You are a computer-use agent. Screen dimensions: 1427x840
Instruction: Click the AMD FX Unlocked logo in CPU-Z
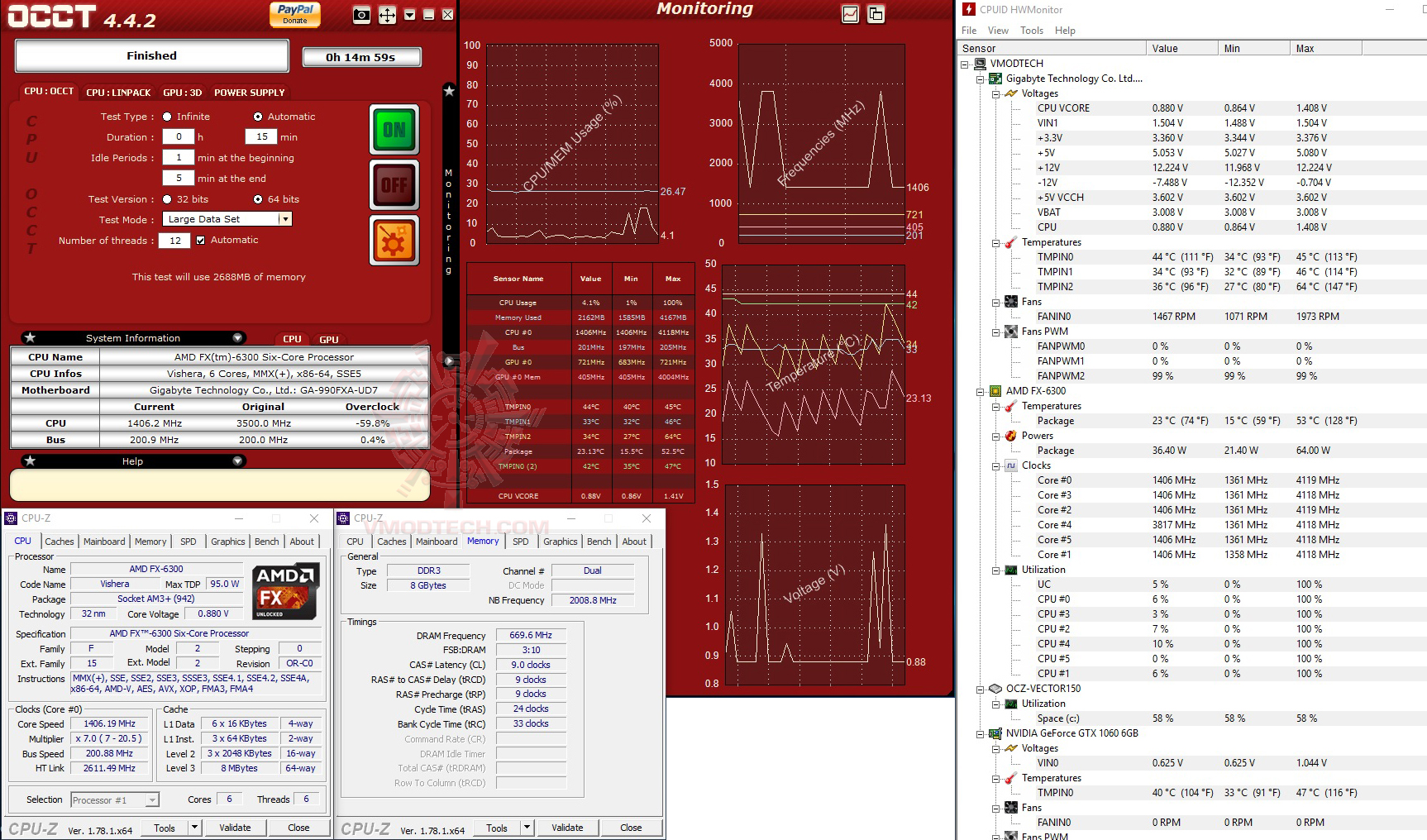pyautogui.click(x=285, y=591)
